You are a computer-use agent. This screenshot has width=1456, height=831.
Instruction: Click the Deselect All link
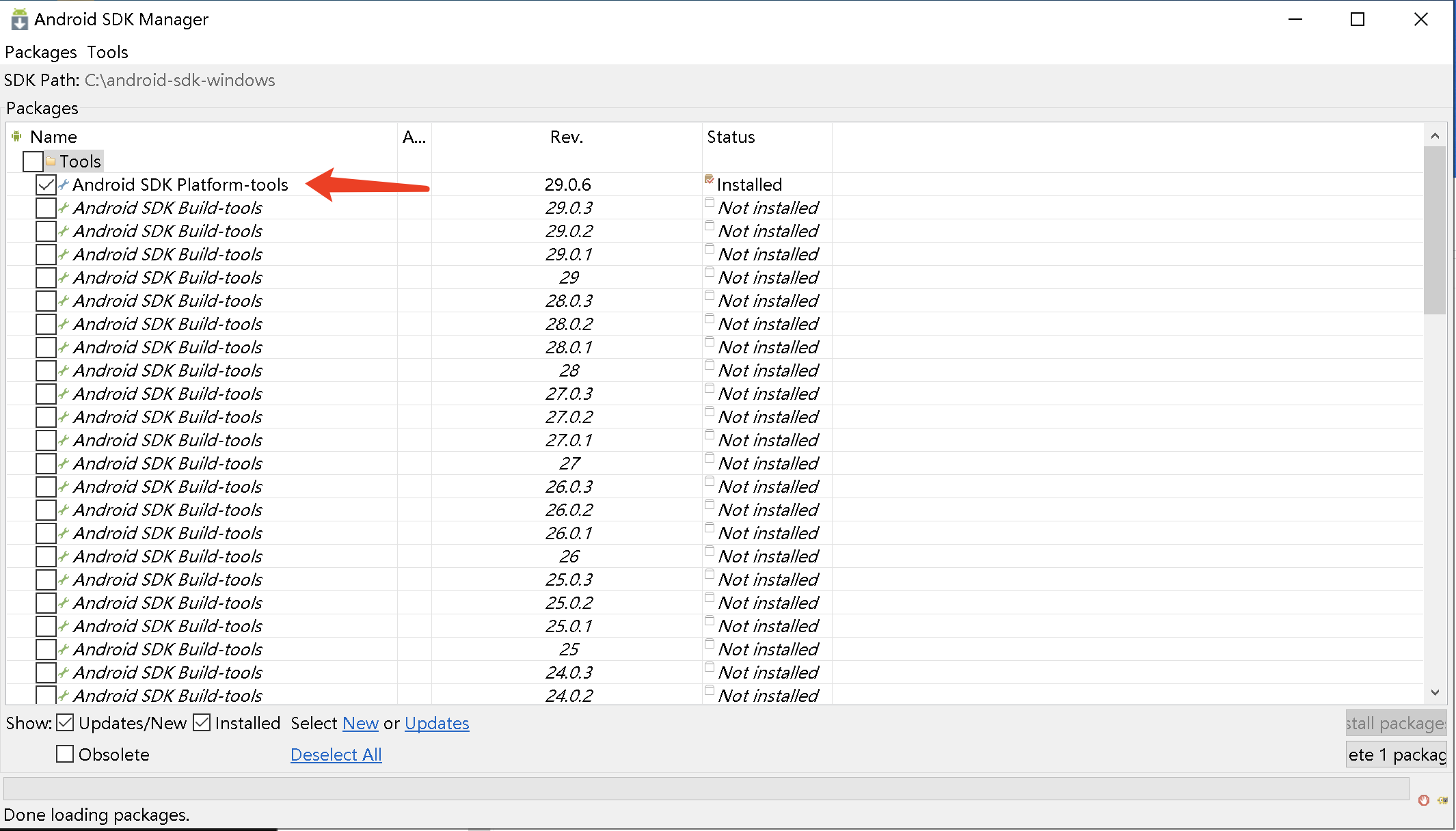click(336, 754)
